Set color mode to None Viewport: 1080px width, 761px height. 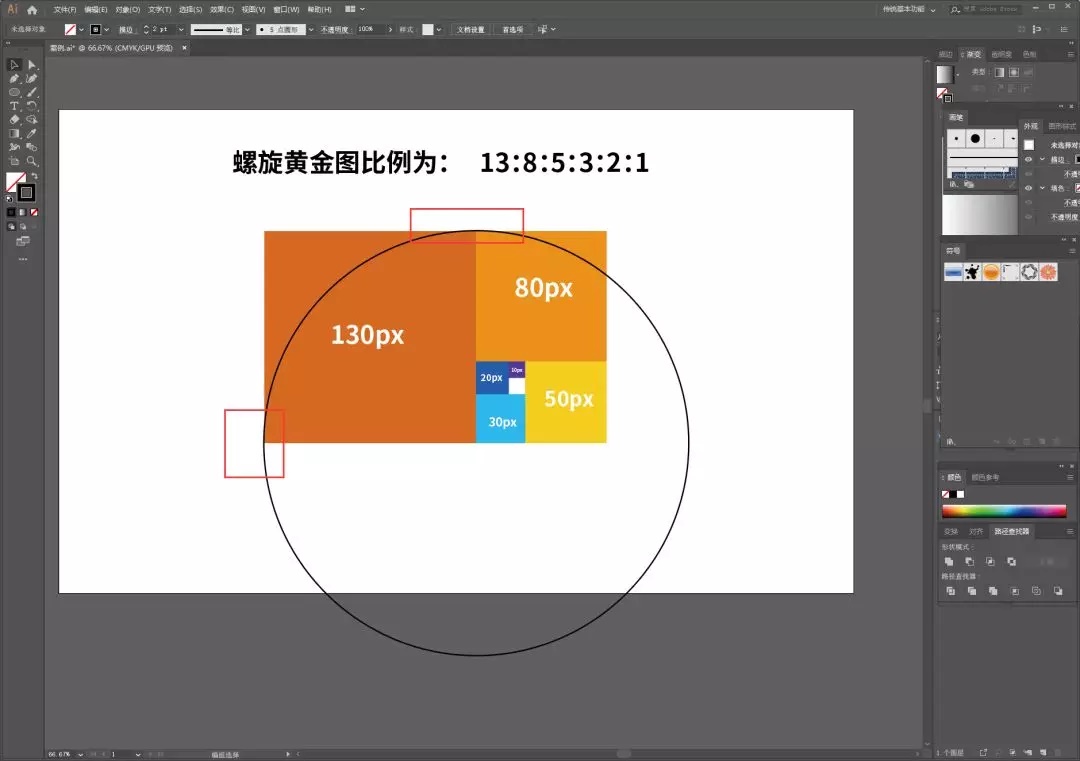click(x=34, y=213)
